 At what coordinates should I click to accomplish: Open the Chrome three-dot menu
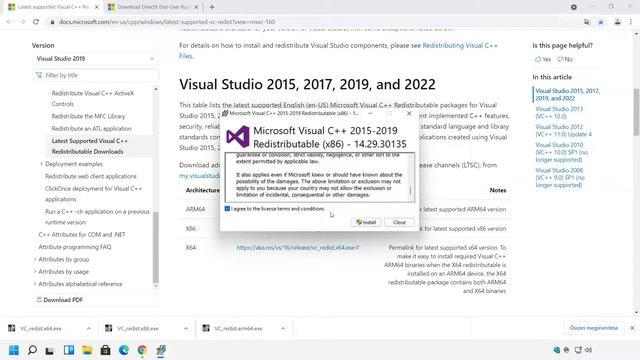tap(631, 22)
